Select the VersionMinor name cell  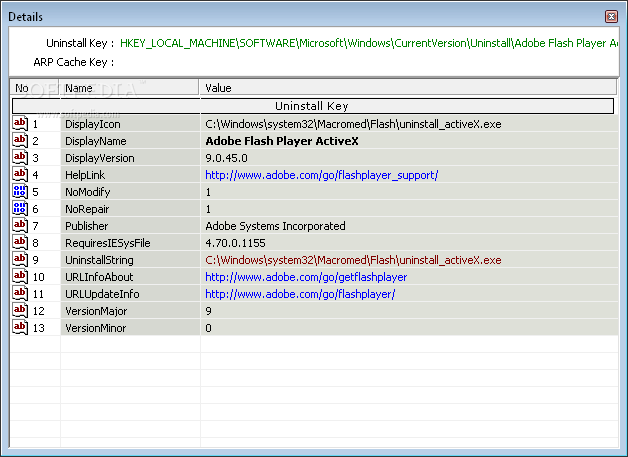[130, 328]
